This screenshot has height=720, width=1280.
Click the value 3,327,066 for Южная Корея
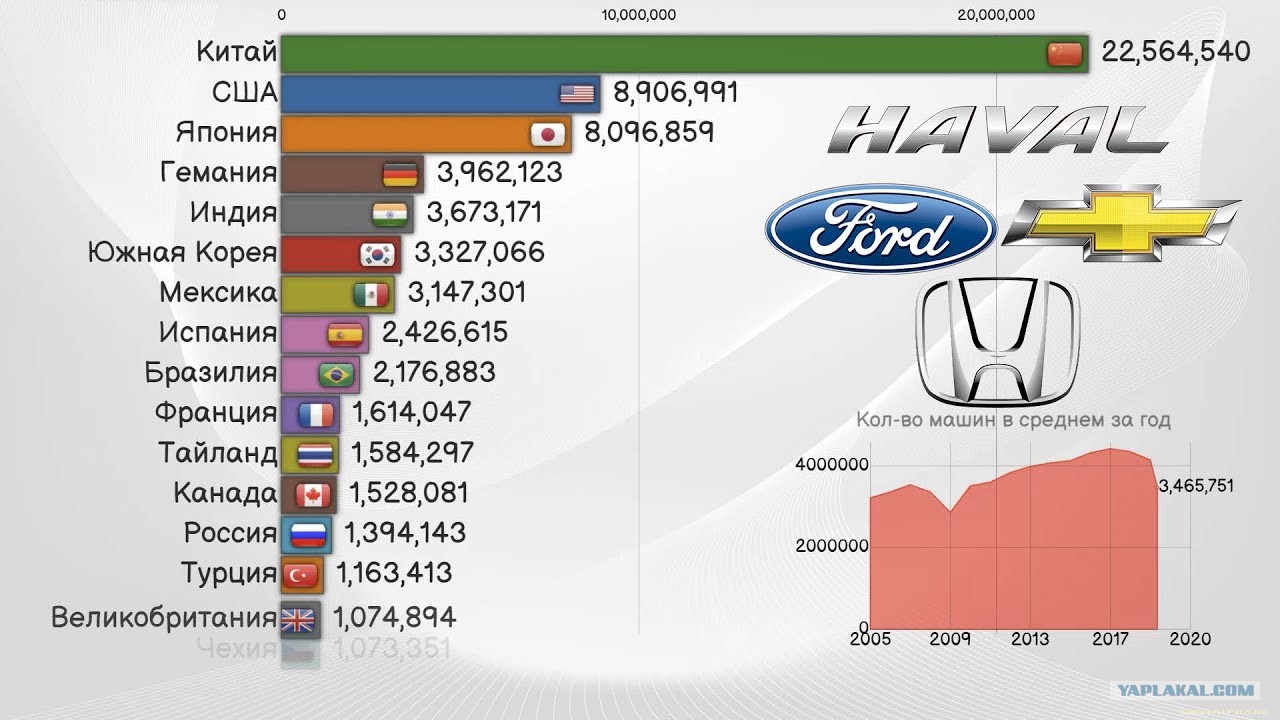479,252
